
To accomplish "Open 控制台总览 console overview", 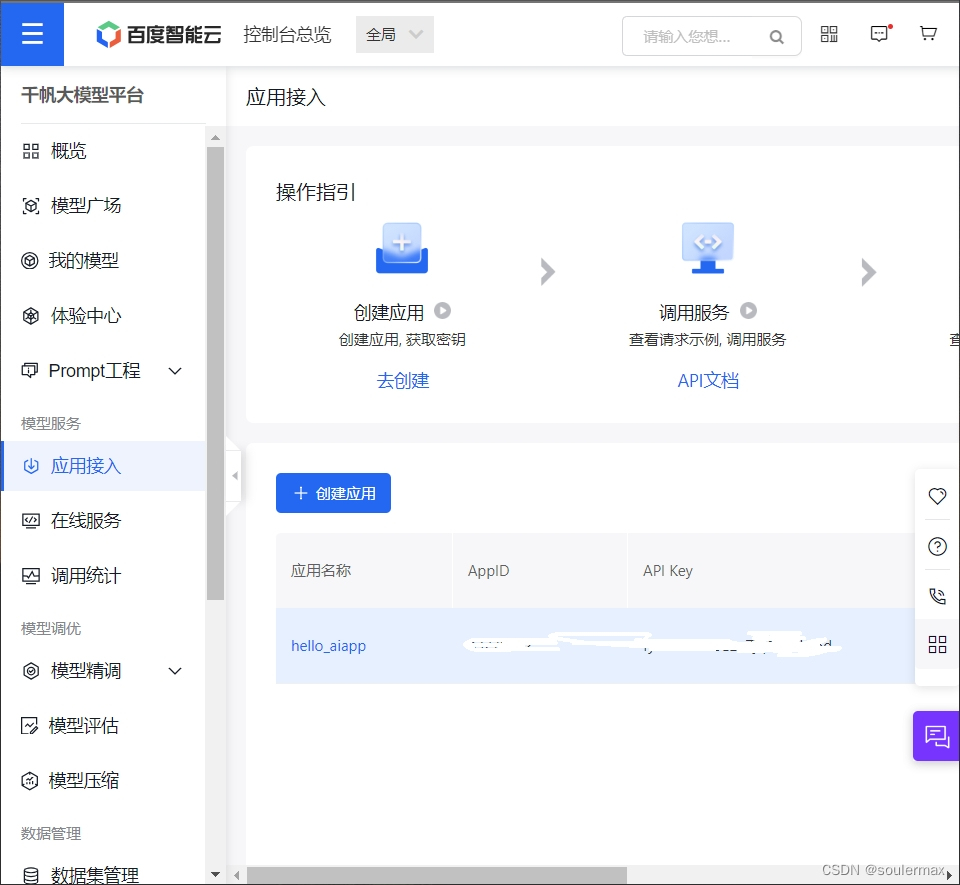I will tap(287, 34).
